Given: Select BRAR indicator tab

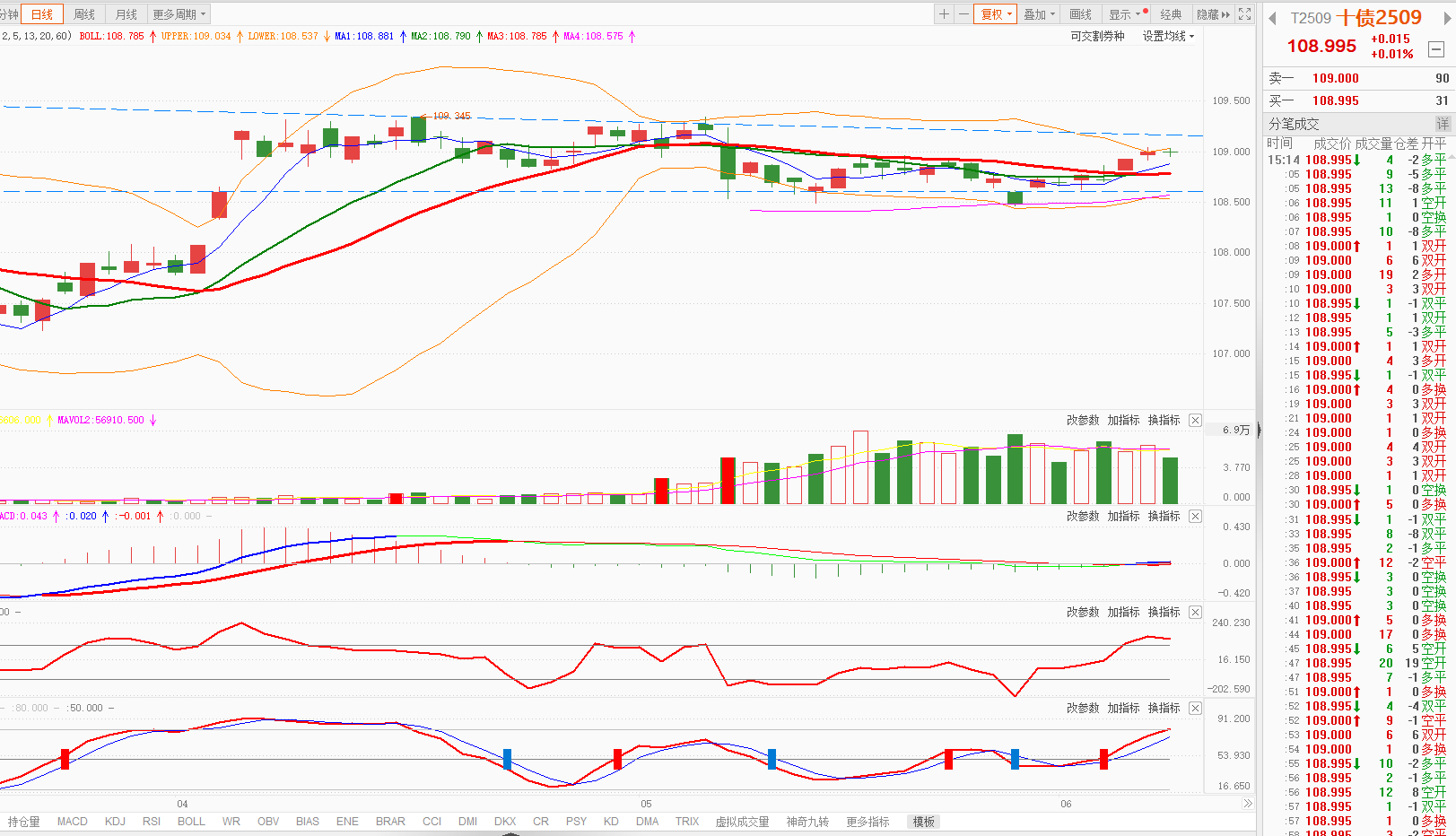Looking at the screenshot, I should 390,821.
